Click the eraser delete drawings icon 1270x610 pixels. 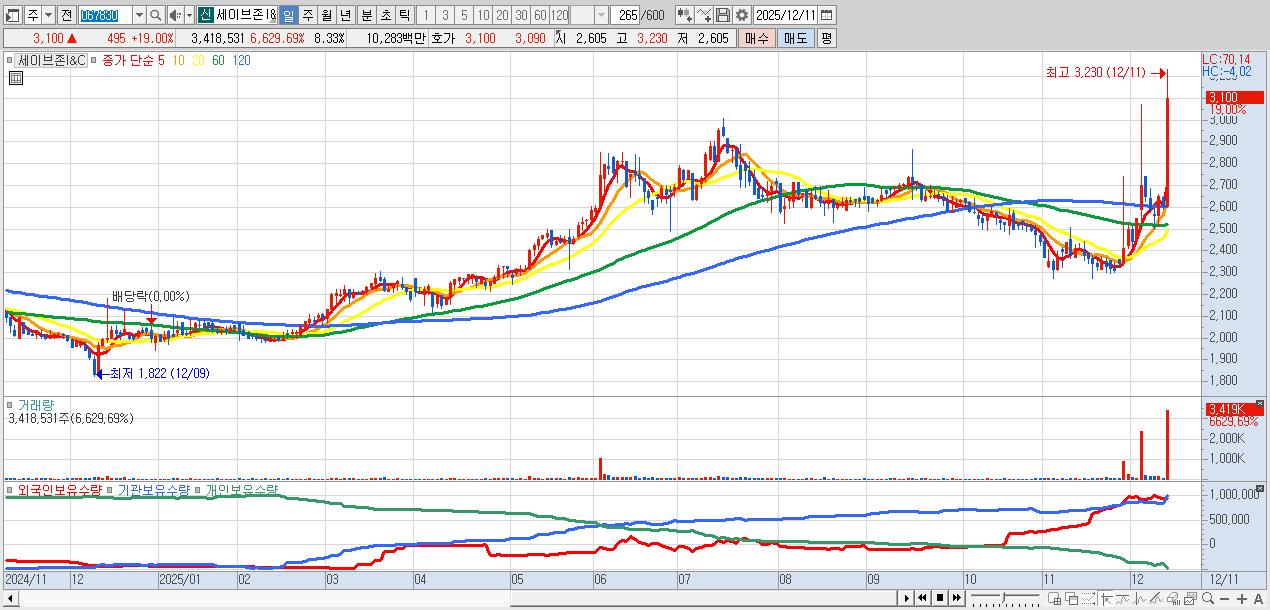(x=1173, y=598)
